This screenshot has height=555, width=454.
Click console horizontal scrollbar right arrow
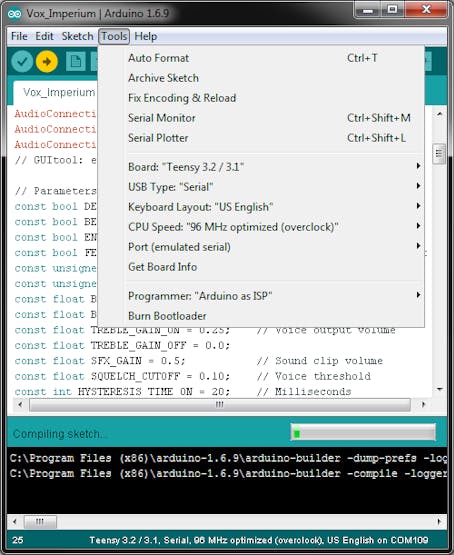[439, 521]
